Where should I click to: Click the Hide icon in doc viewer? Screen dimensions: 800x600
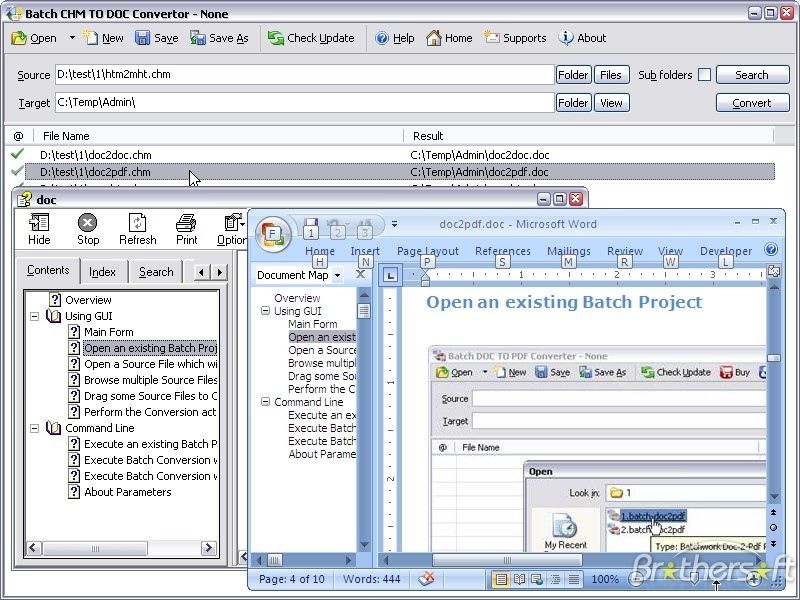39,223
